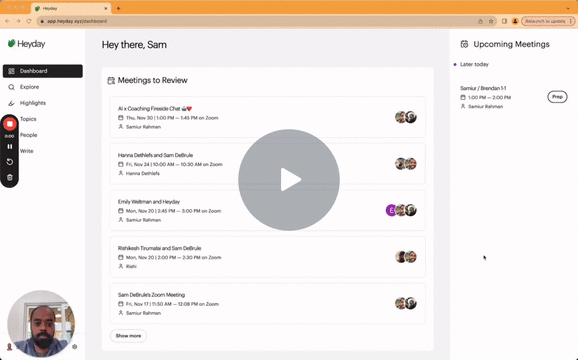This screenshot has width=578, height=360.
Task: Click the share icon in the address bar
Action: (x=480, y=21)
